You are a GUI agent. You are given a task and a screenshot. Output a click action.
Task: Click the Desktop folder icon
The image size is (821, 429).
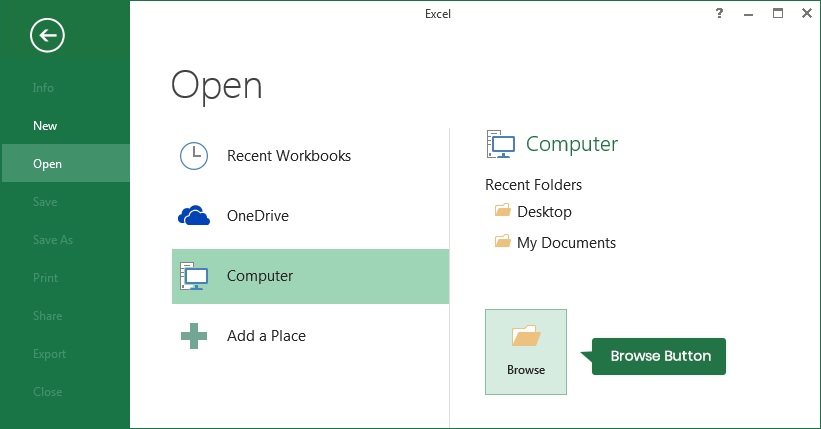(502, 211)
